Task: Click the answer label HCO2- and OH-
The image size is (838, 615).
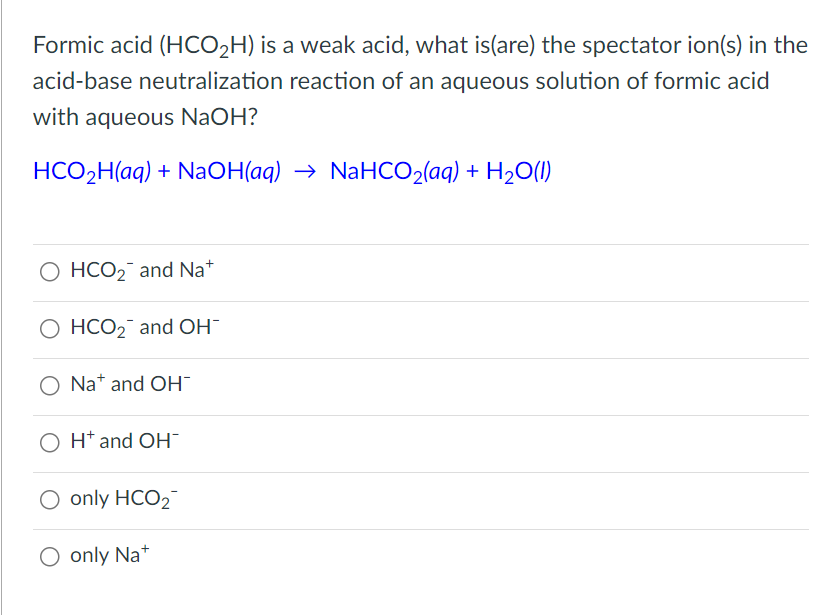Action: 144,327
